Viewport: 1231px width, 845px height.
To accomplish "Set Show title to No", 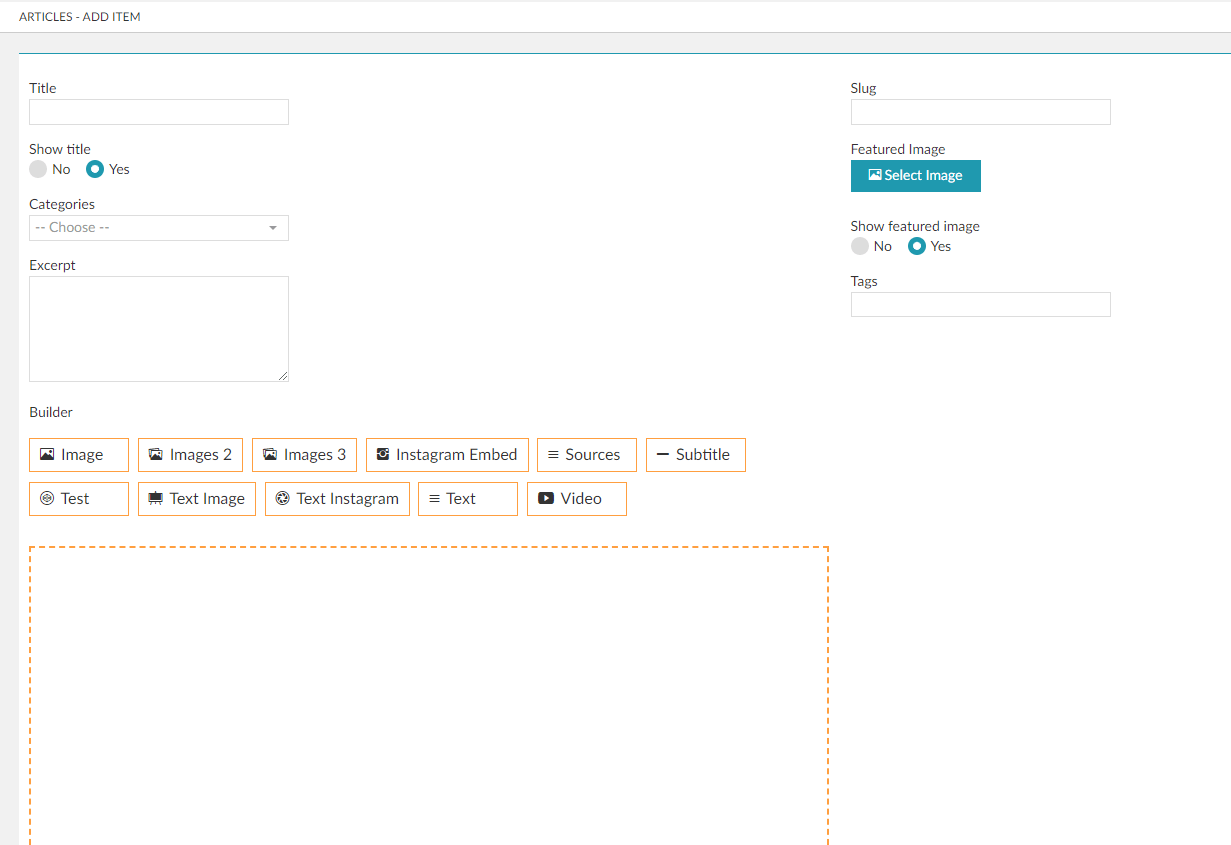I will tap(38, 170).
